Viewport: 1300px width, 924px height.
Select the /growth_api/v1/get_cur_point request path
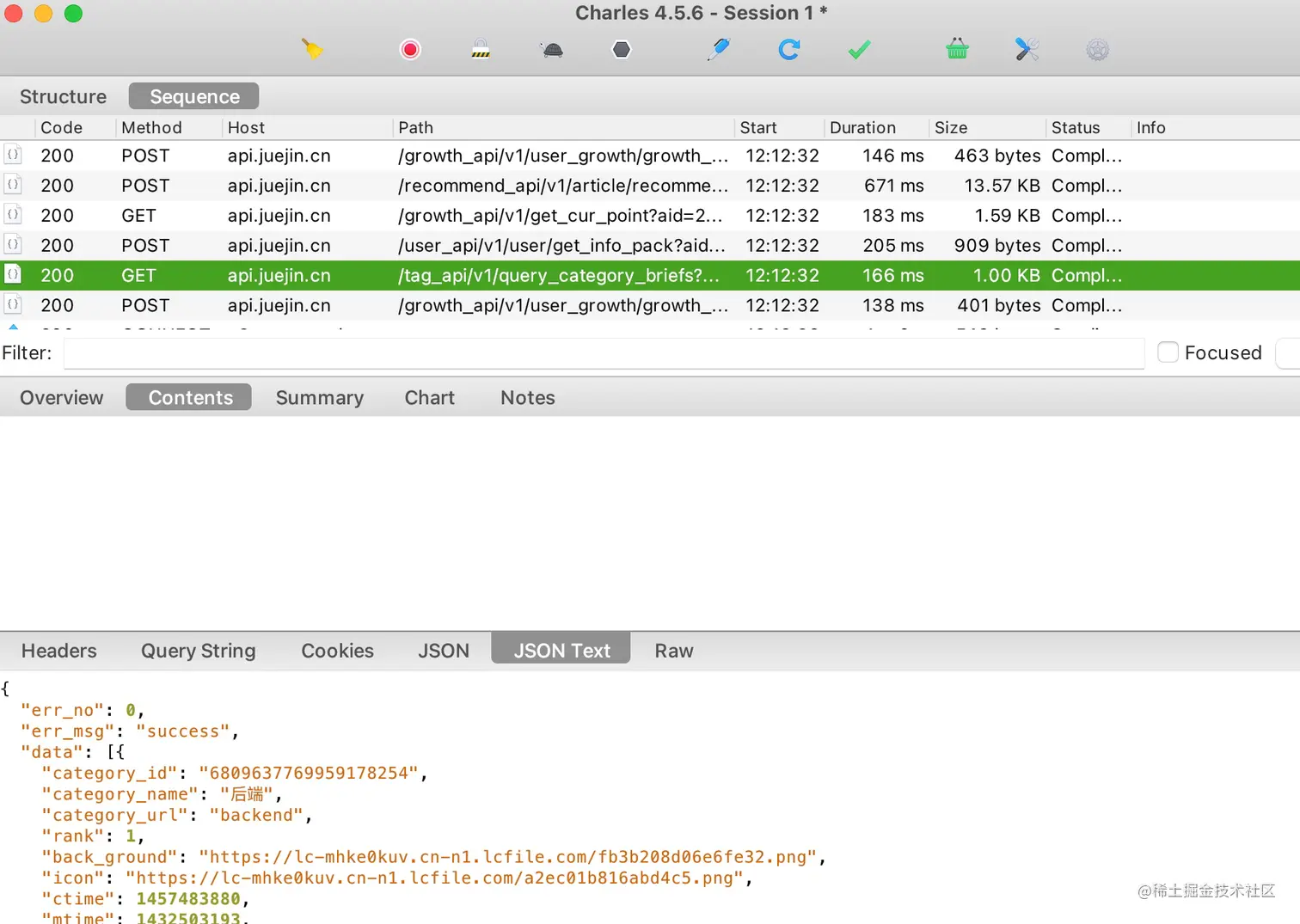561,216
